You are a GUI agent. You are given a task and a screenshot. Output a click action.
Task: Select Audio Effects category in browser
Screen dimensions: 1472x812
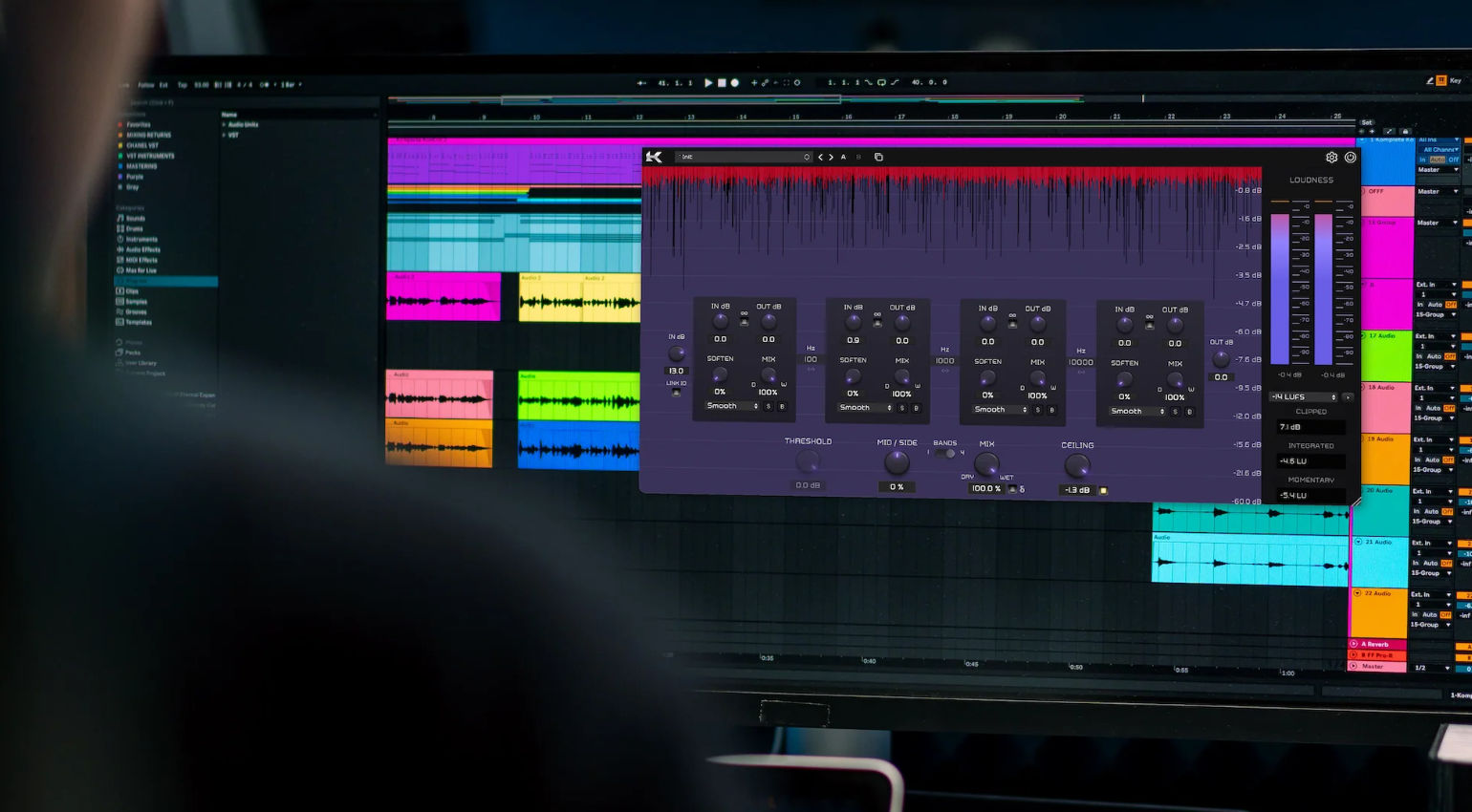click(138, 250)
